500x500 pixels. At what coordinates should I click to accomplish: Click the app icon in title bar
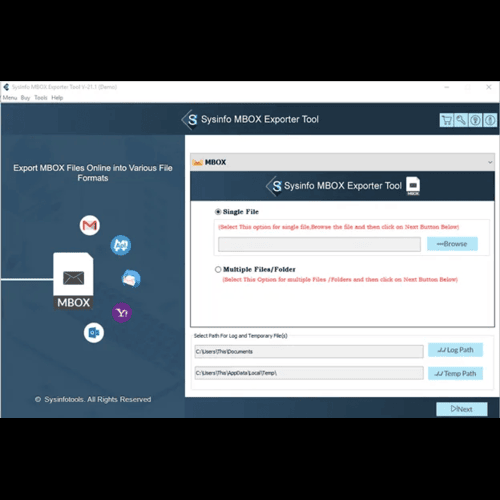pos(6,87)
